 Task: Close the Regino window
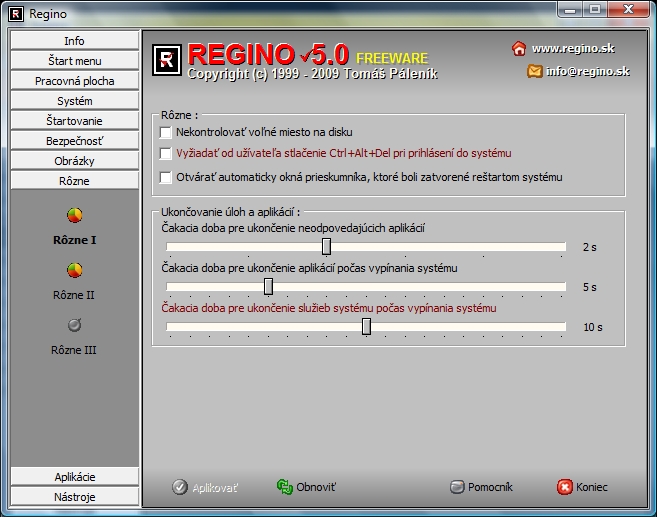coord(628,10)
